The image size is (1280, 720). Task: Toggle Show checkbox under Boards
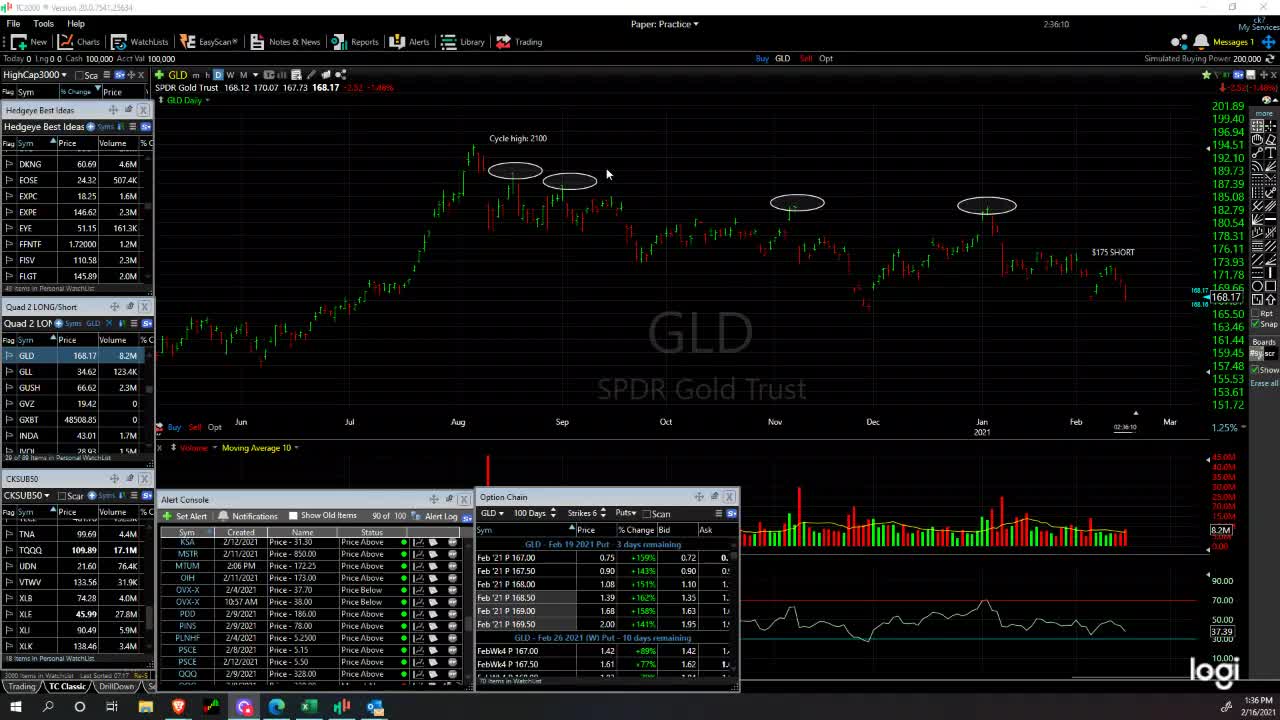1257,370
